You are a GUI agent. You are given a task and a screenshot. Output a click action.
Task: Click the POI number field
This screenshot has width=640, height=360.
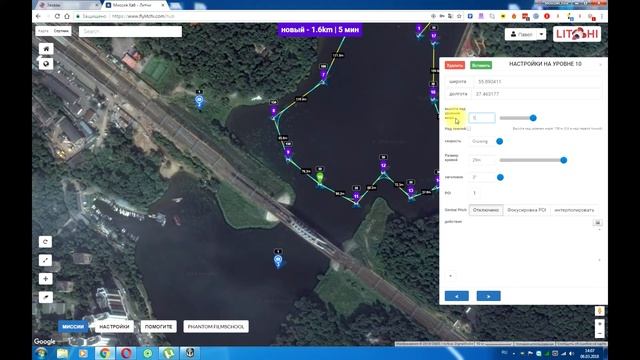coord(475,193)
